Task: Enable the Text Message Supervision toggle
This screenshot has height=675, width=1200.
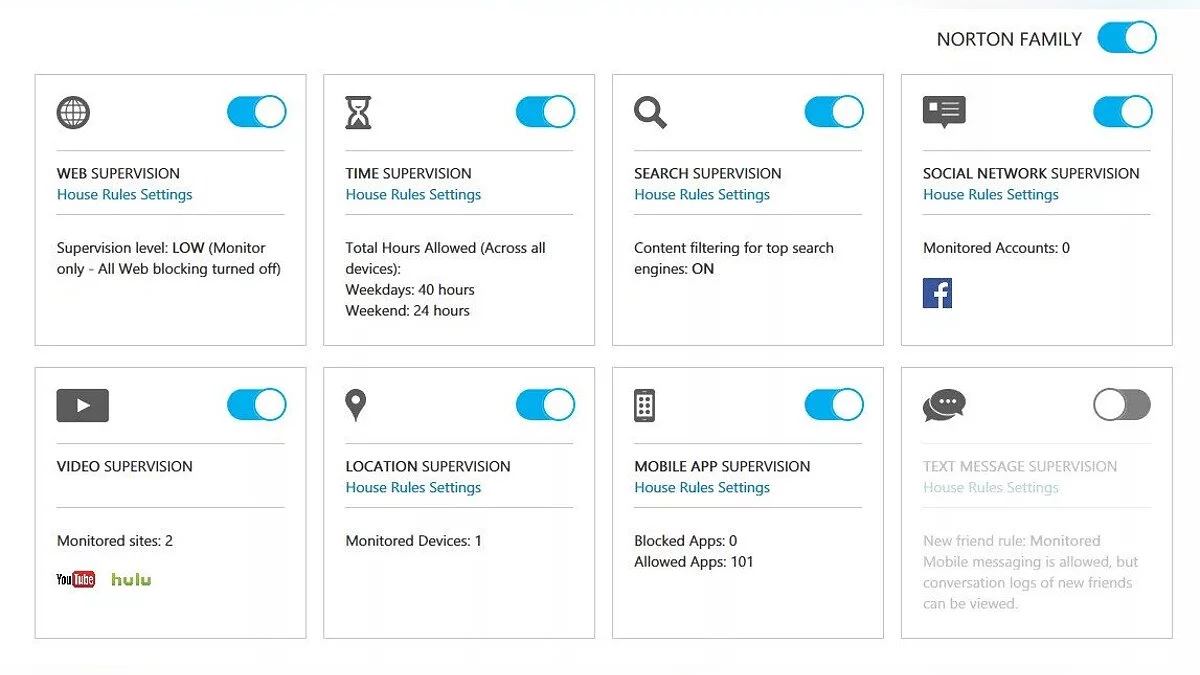Action: 1122,405
